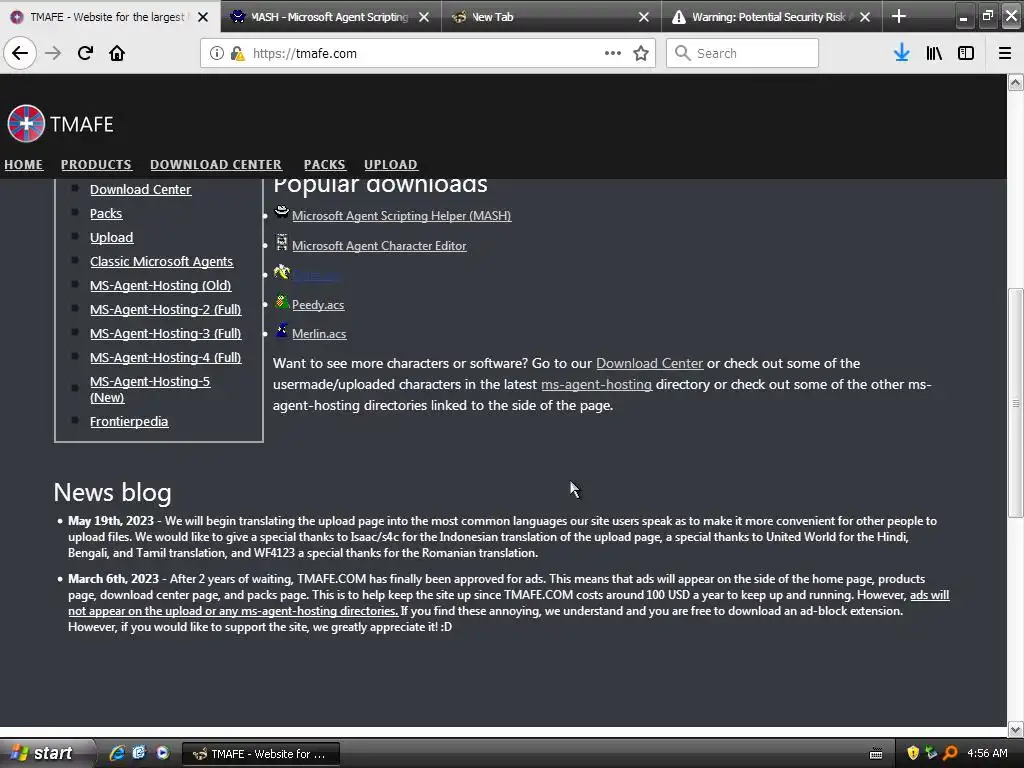
Task: Click the banana character icon
Action: 281,272
